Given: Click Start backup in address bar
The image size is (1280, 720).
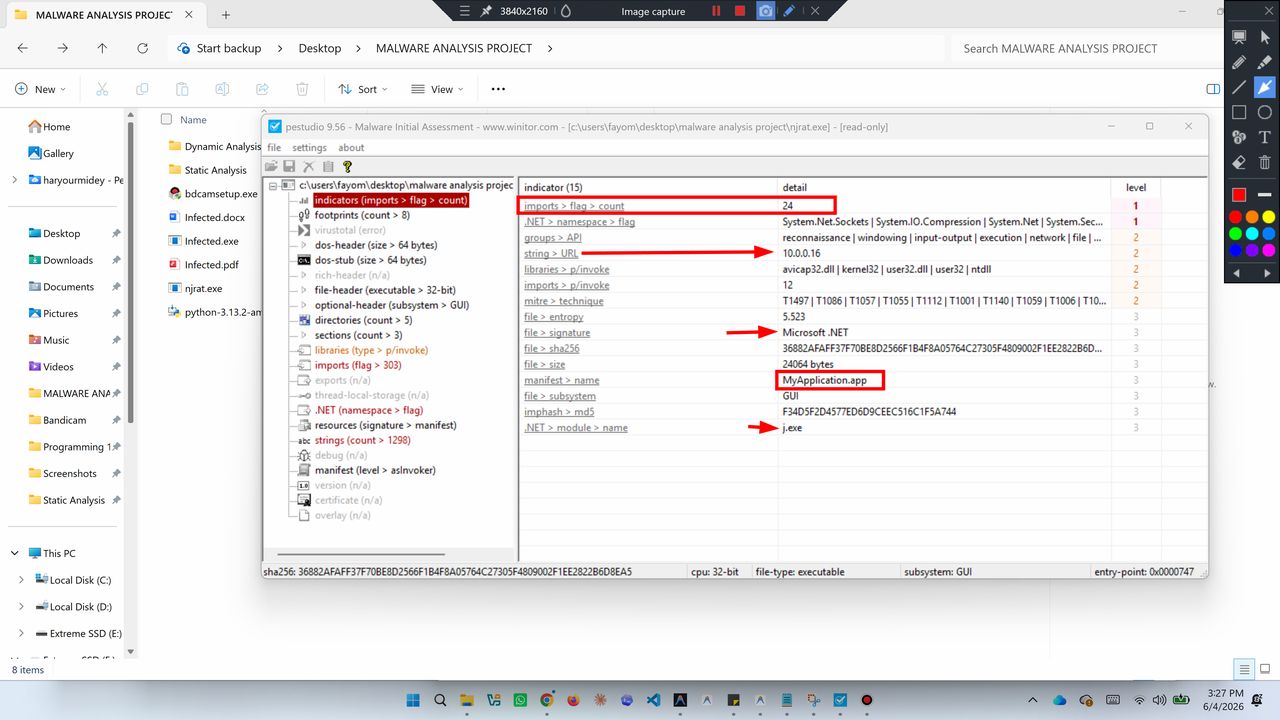Looking at the screenshot, I should [x=229, y=48].
